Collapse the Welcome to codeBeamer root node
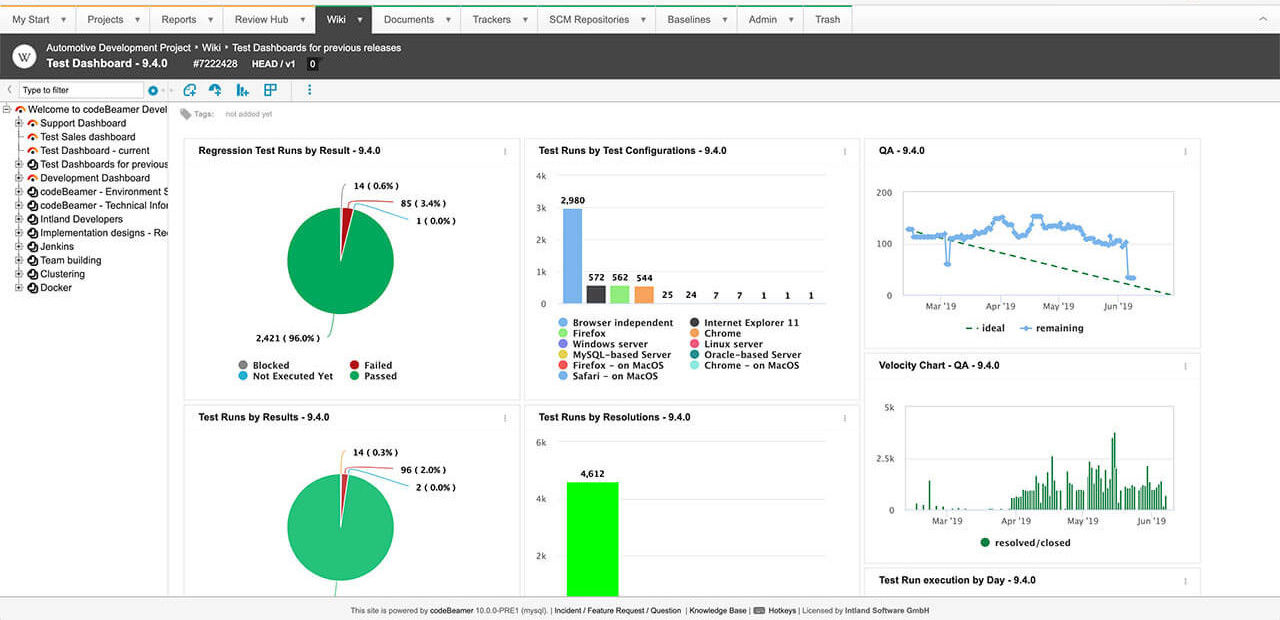The image size is (1280, 620). click(7, 109)
